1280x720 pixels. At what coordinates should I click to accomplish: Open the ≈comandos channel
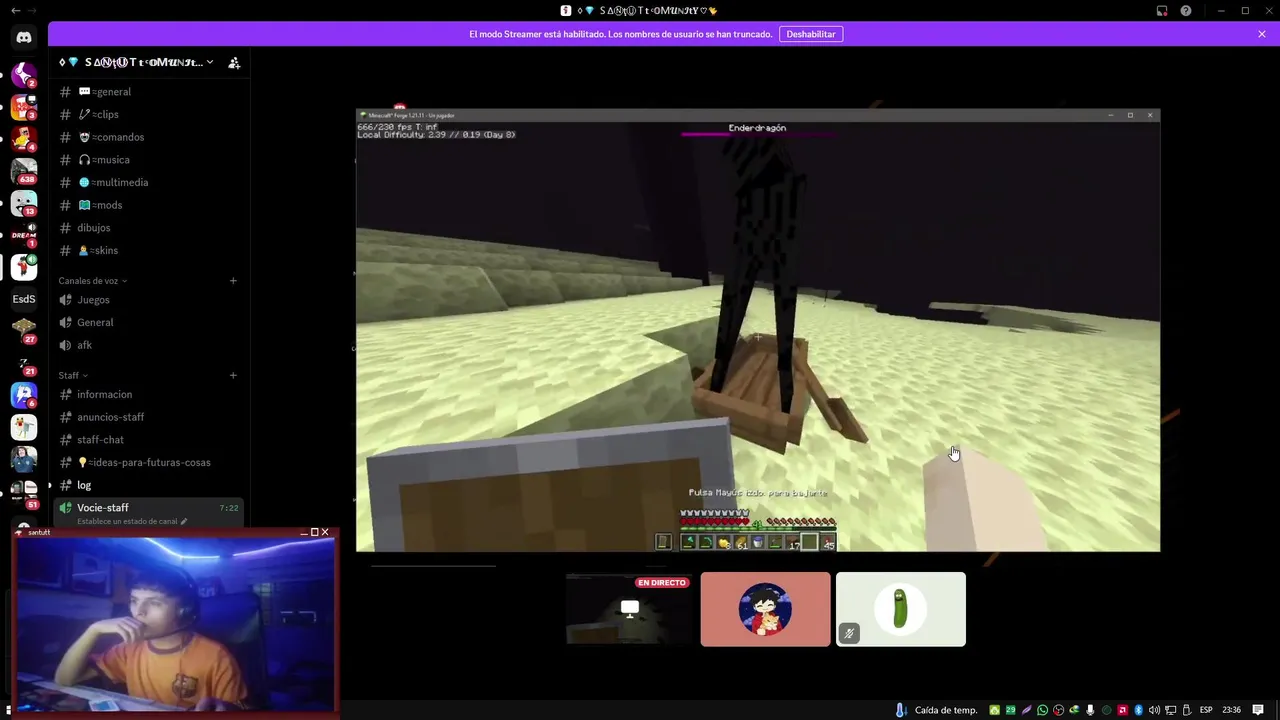click(x=148, y=137)
